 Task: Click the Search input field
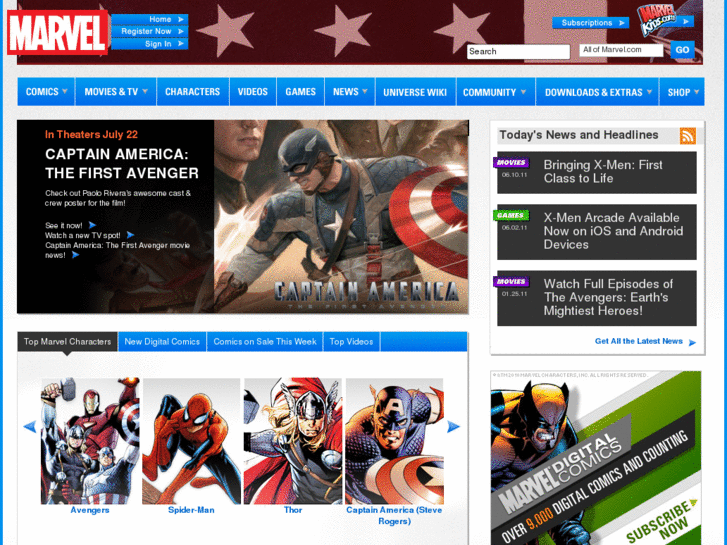coord(518,51)
